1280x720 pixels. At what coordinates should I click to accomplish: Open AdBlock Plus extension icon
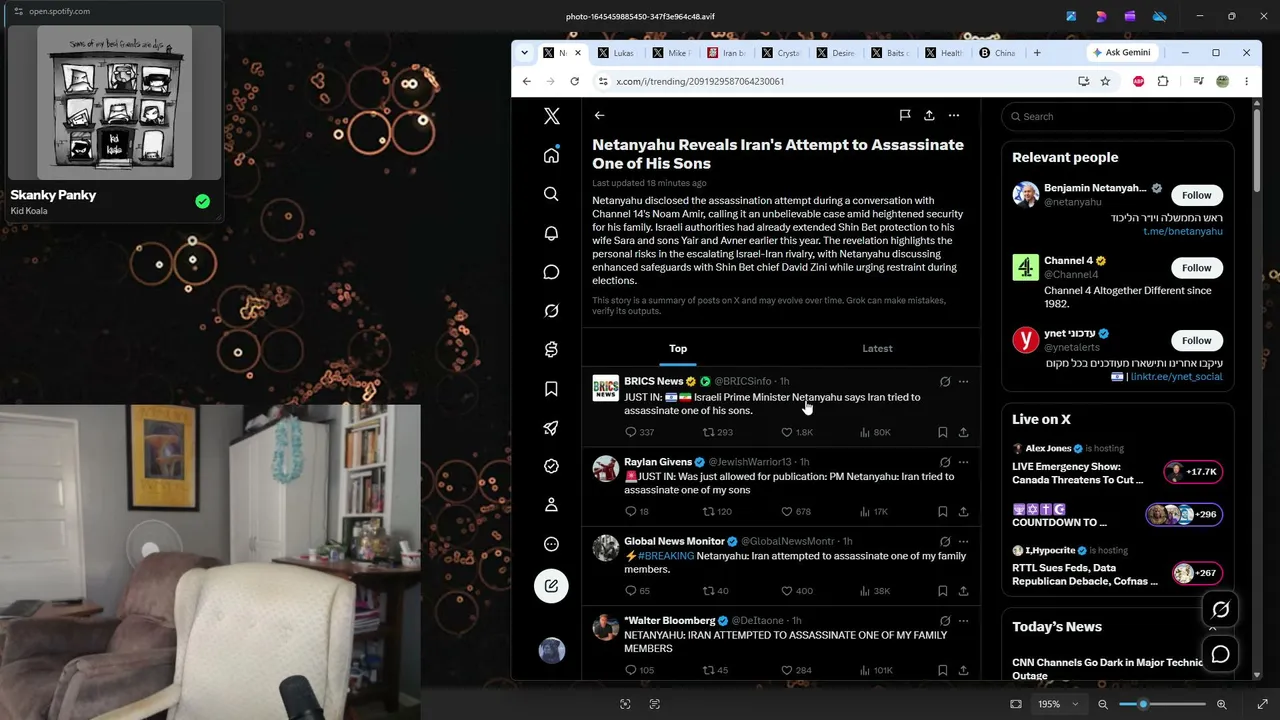(x=1138, y=81)
